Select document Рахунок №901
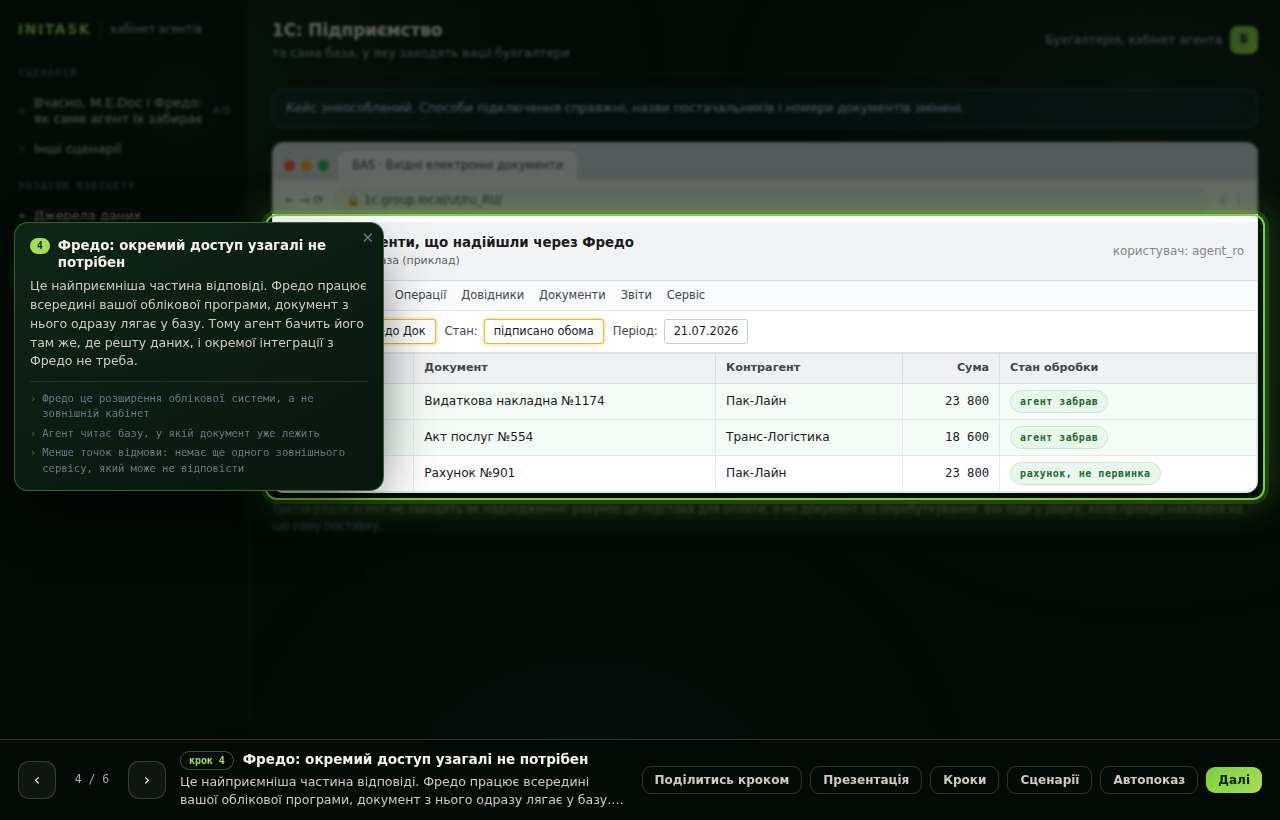Screen dimensions: 1280x820 (x=470, y=473)
